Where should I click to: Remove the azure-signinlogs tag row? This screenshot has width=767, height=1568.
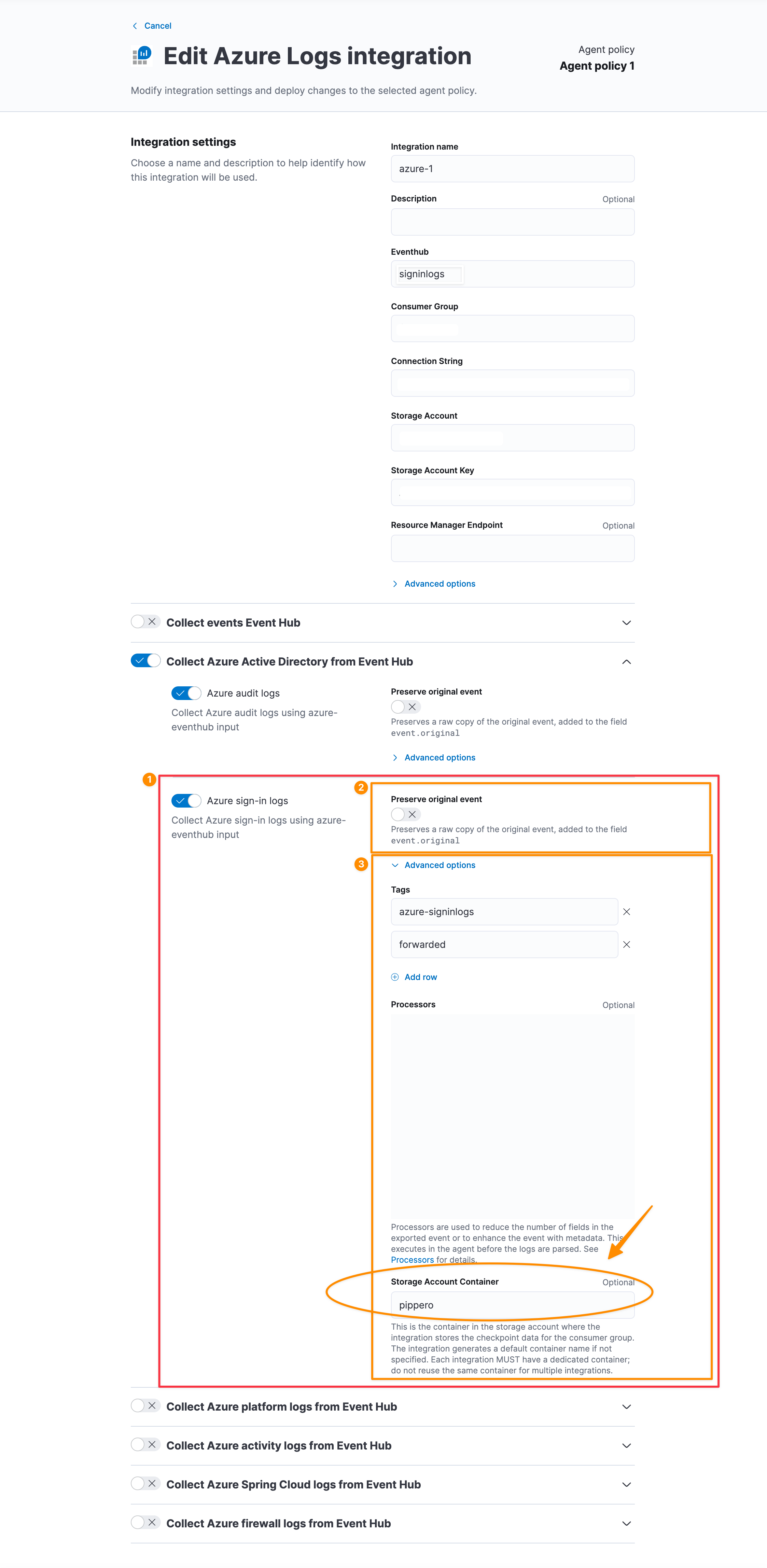626,911
